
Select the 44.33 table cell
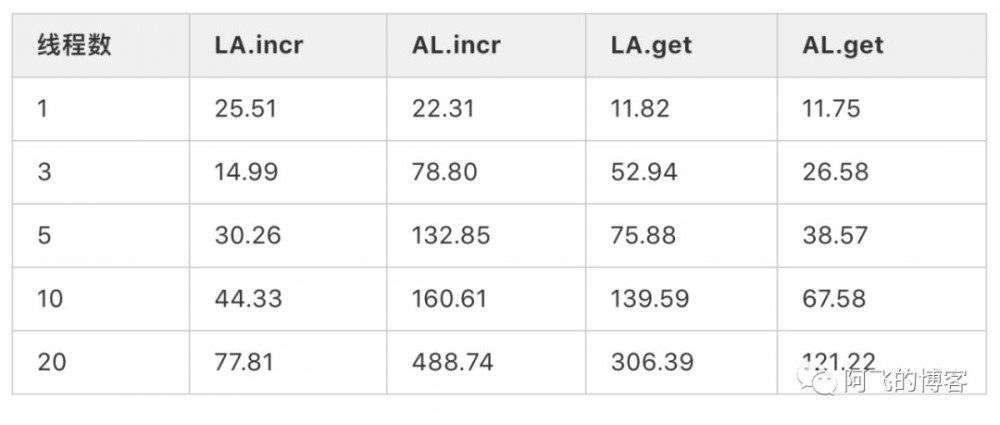(x=248, y=298)
